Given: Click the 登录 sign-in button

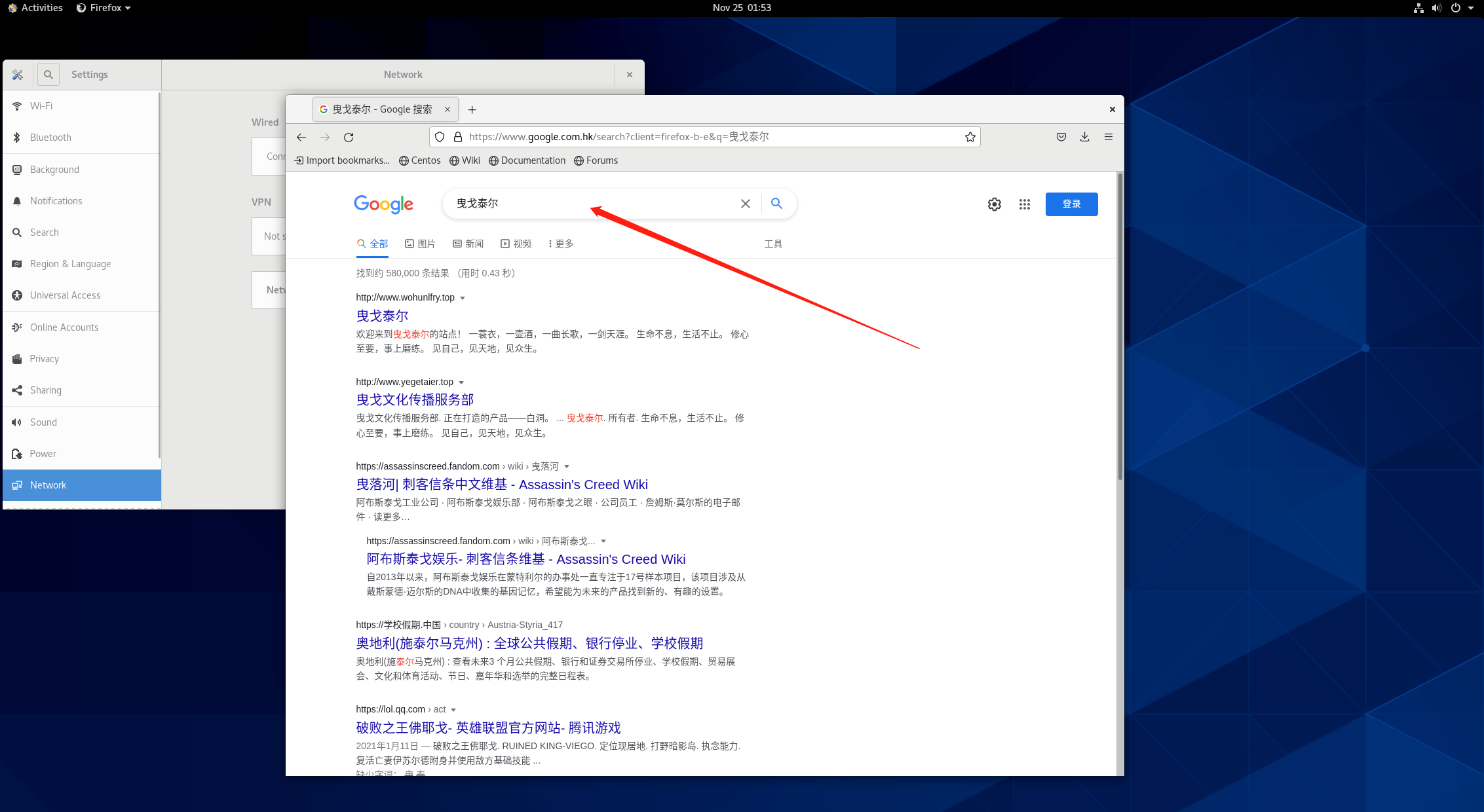Looking at the screenshot, I should [x=1071, y=204].
